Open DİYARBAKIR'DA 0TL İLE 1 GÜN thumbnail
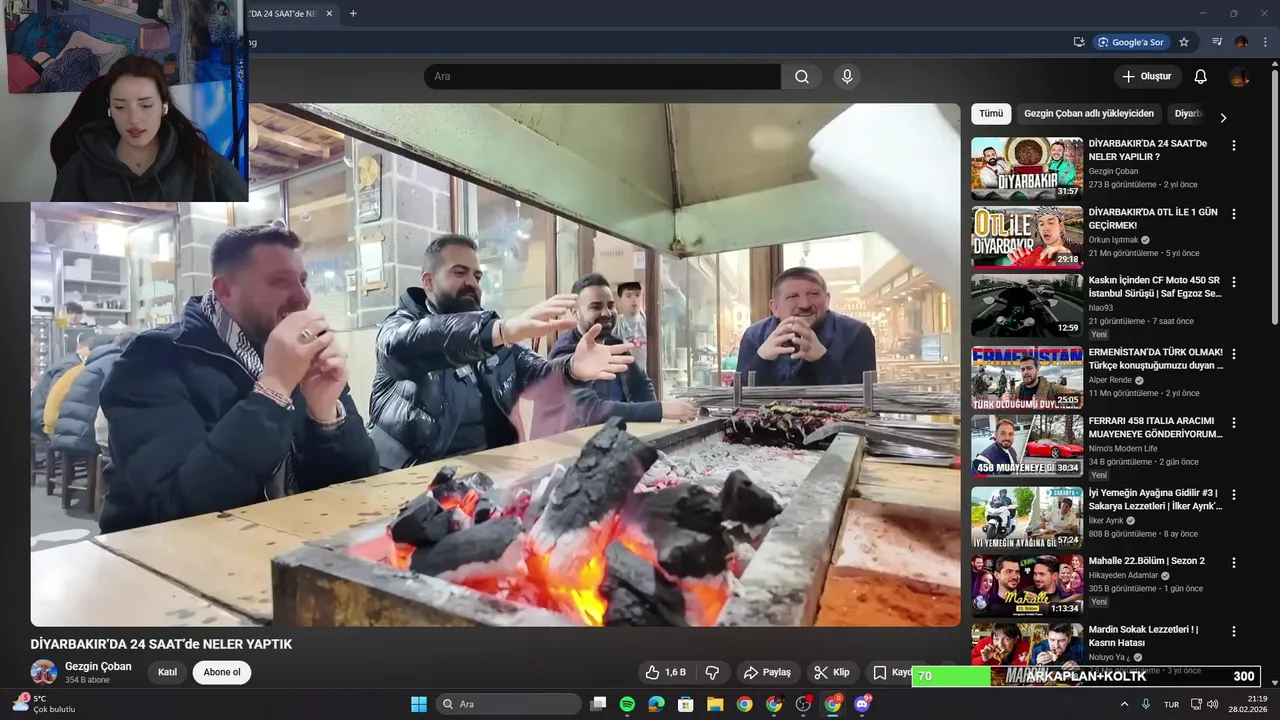 point(1027,238)
